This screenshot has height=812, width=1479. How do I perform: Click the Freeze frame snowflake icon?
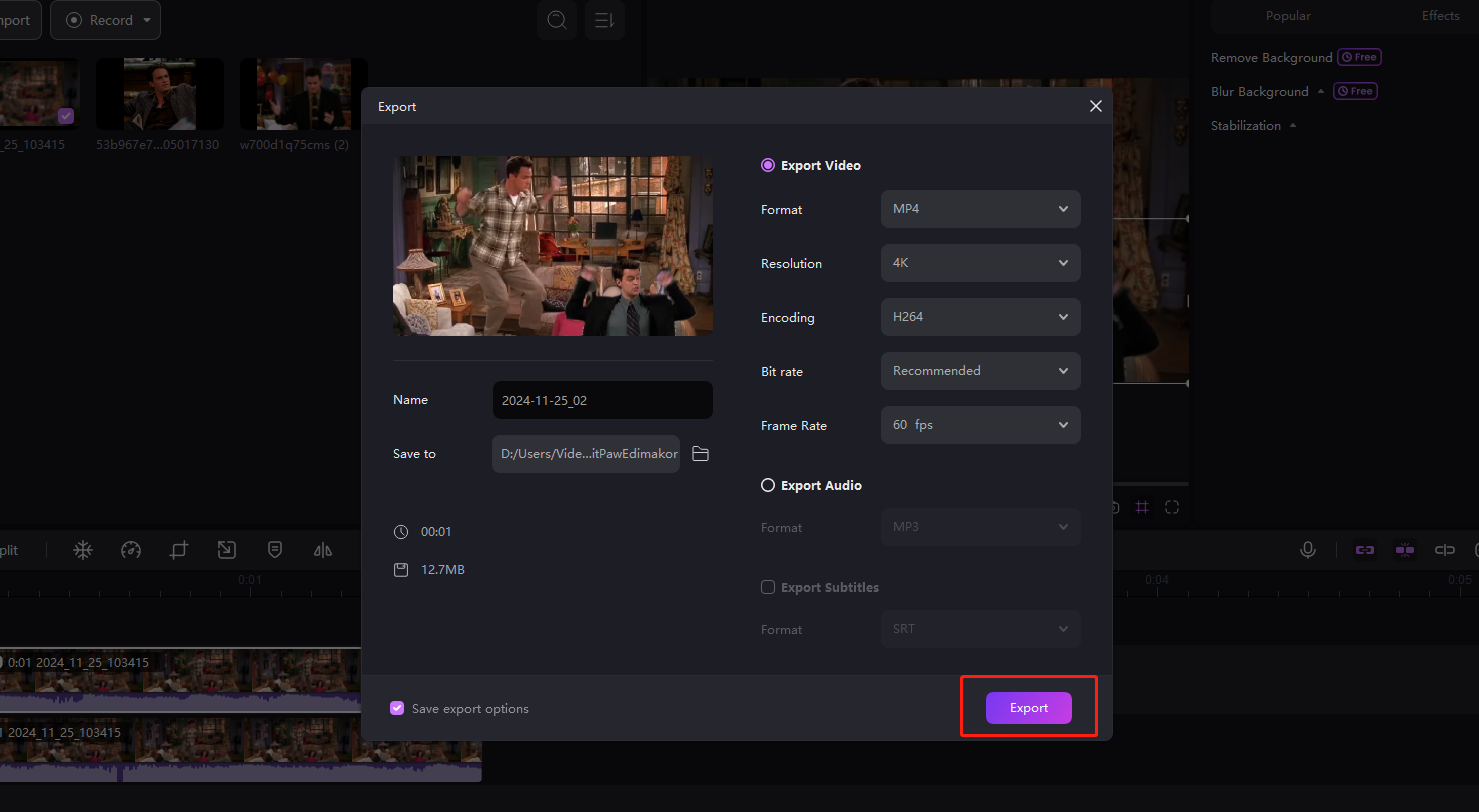[x=83, y=550]
